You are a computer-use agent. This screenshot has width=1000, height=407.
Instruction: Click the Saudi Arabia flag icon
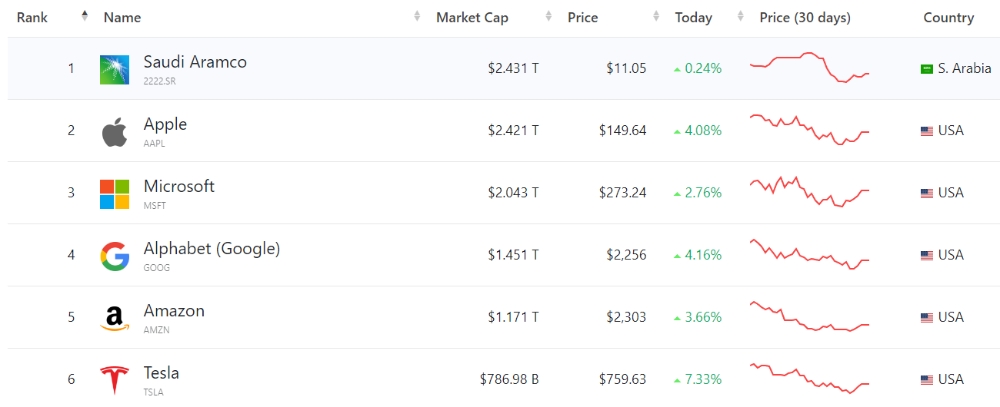pos(927,69)
